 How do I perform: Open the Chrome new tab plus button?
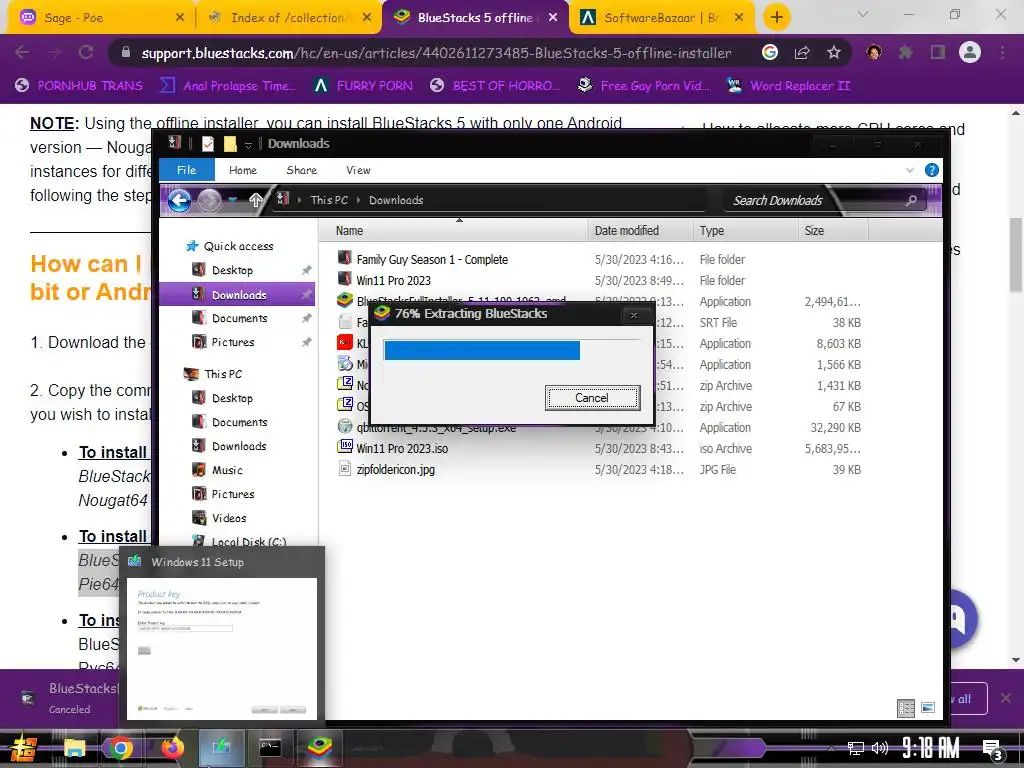coord(776,17)
